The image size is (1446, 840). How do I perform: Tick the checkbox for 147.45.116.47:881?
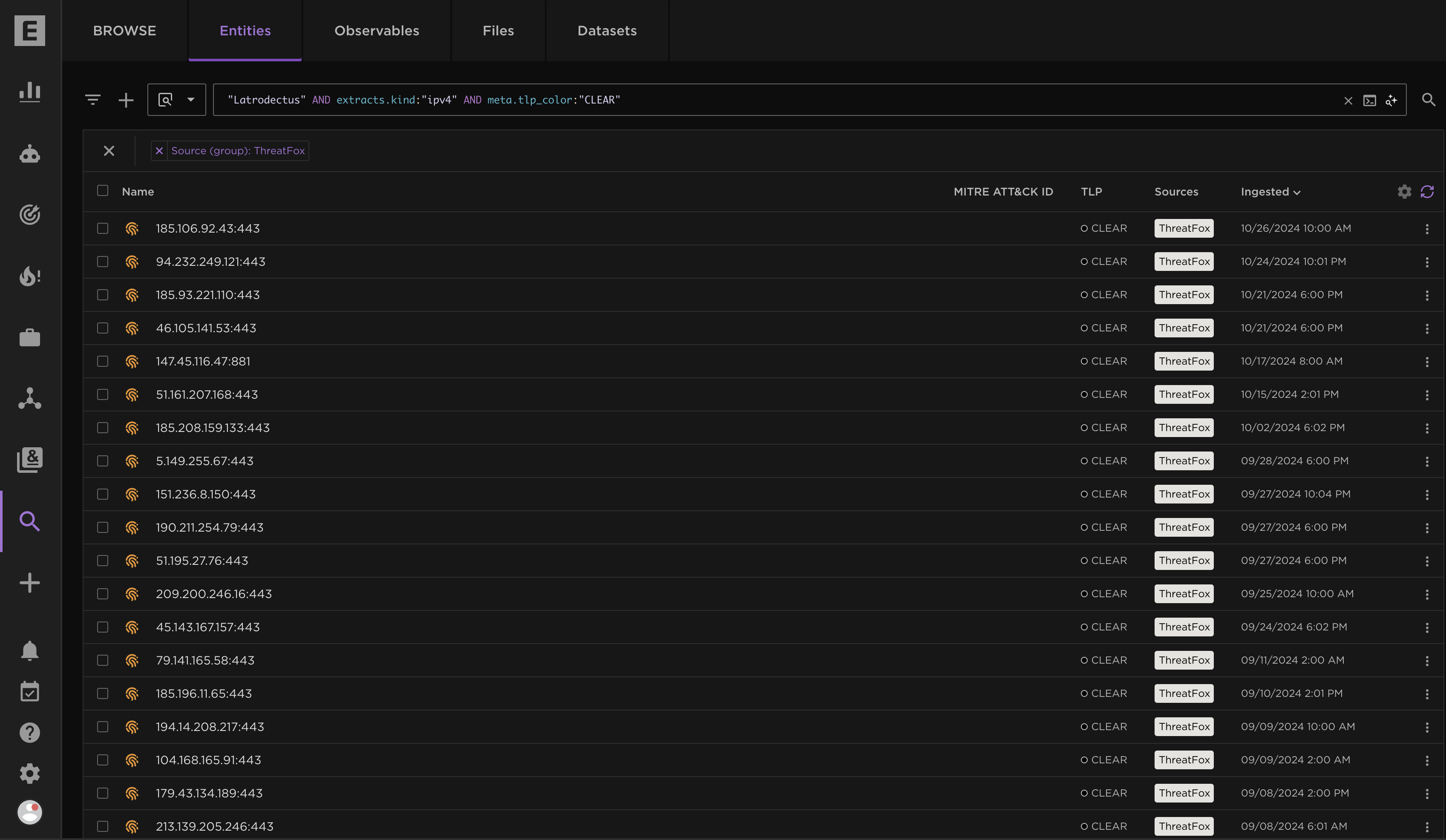tap(103, 362)
